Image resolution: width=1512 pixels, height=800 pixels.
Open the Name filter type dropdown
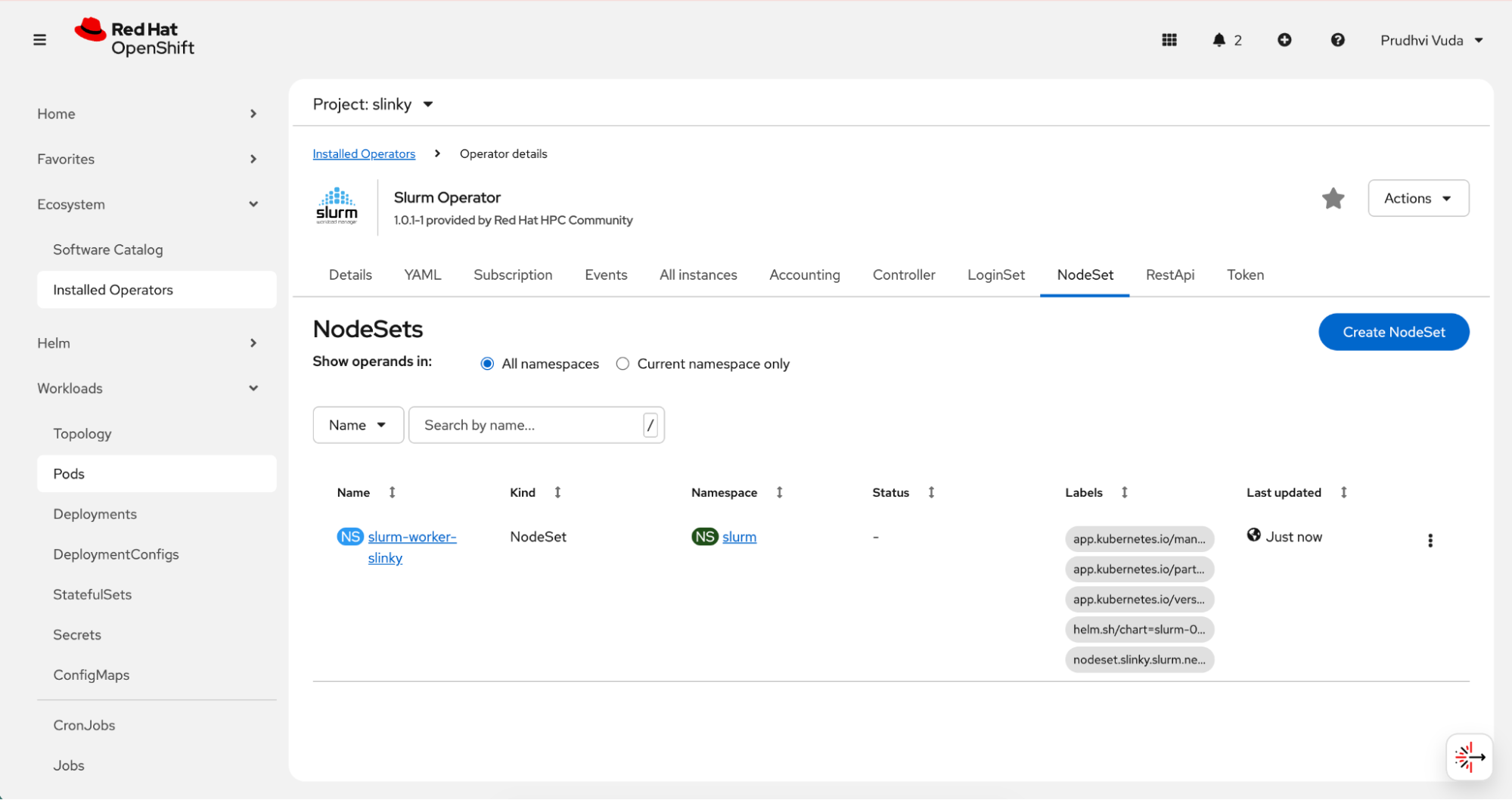pos(357,425)
